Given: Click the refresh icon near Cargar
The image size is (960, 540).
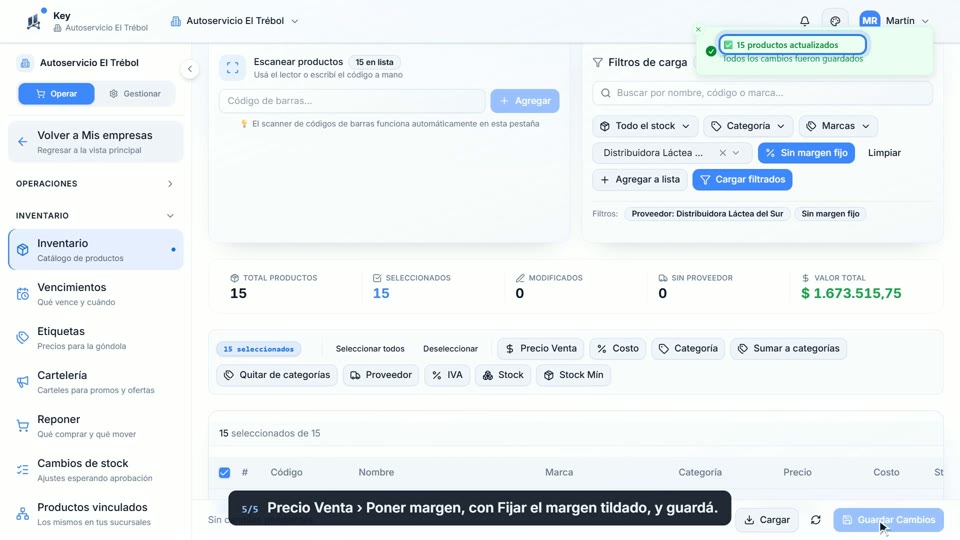Looking at the screenshot, I should pos(816,520).
